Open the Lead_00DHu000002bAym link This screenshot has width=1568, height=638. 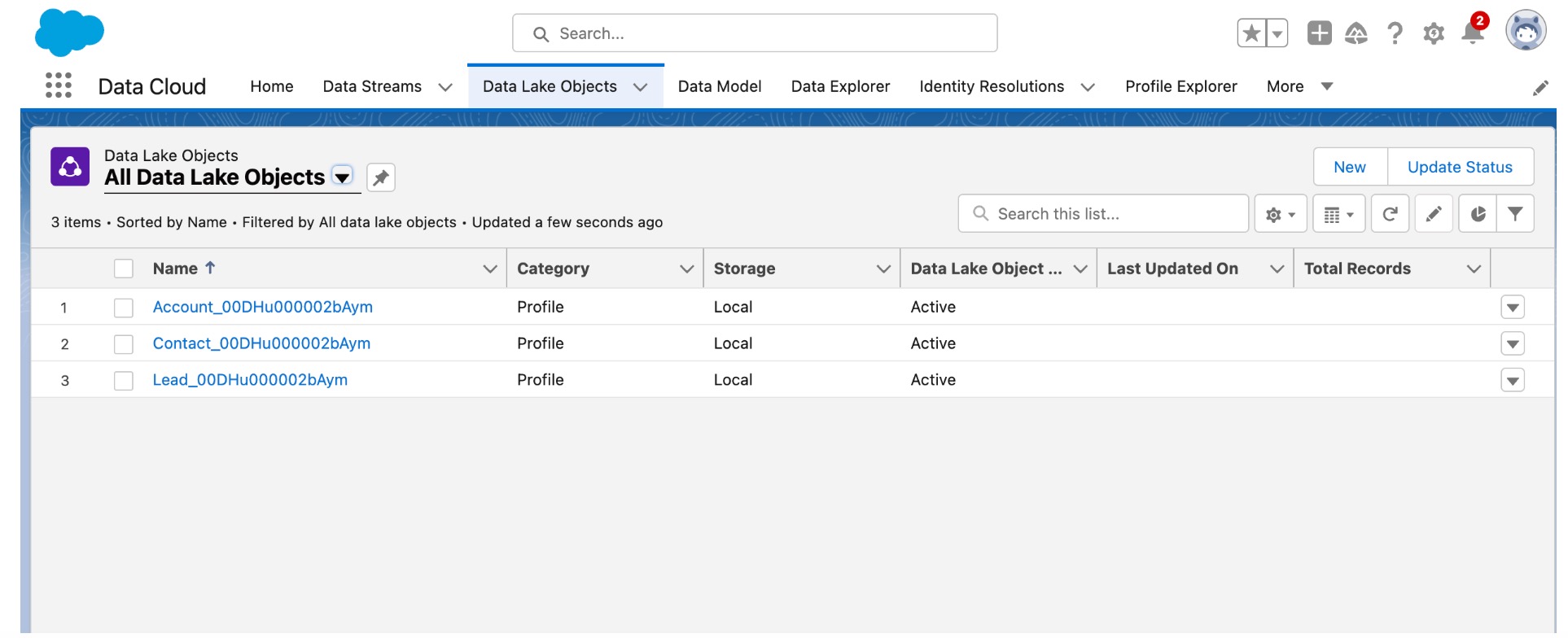[x=250, y=380]
